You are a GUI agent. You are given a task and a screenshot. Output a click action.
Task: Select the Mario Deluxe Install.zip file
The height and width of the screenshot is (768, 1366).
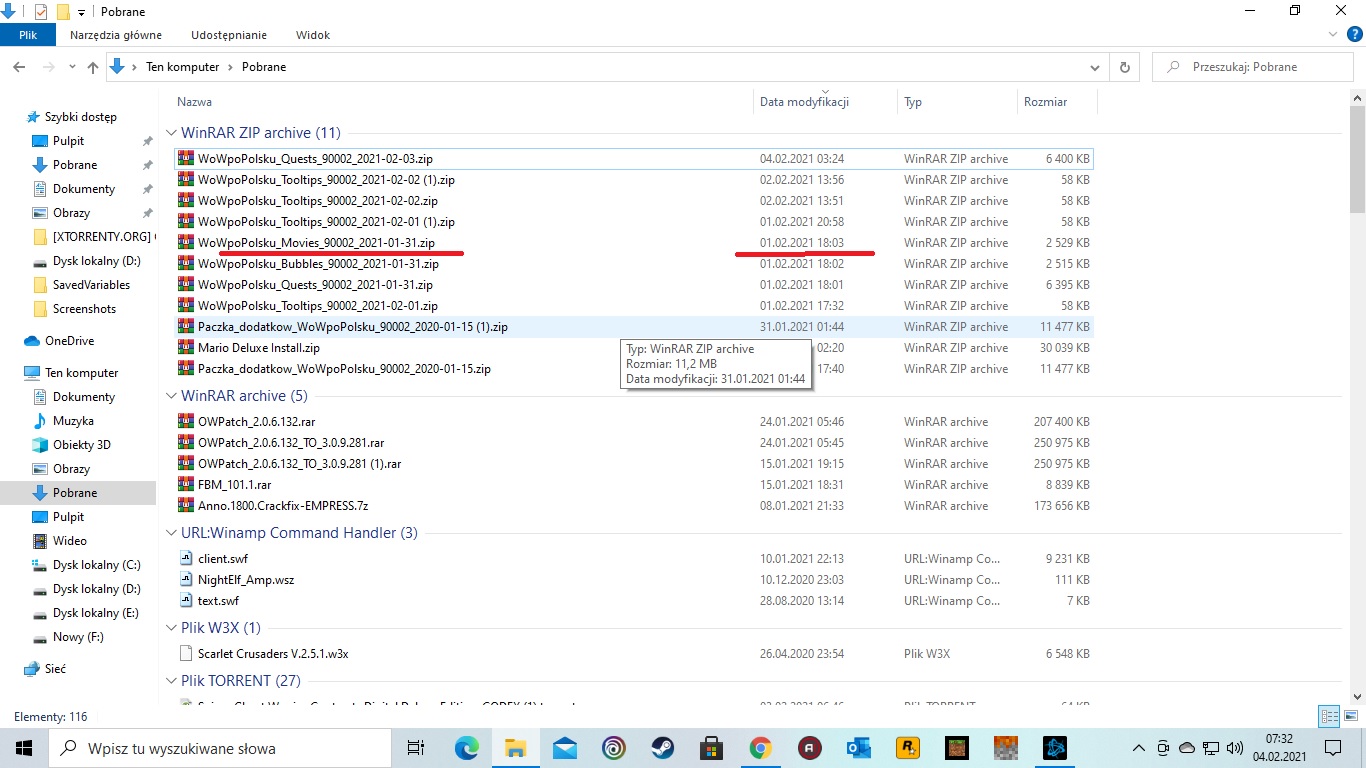pos(258,348)
